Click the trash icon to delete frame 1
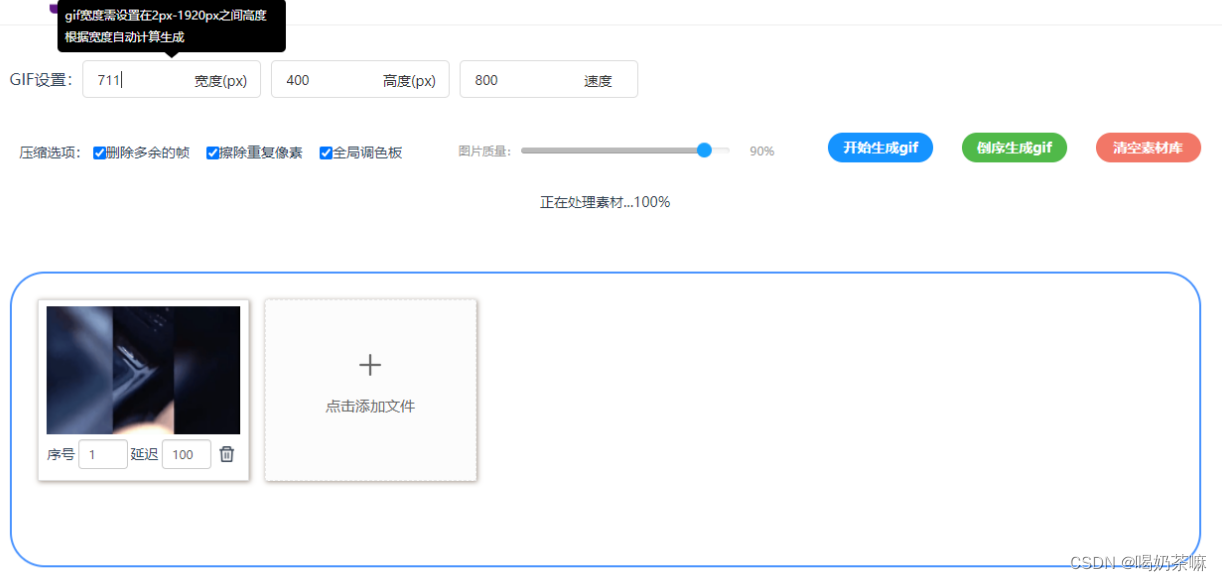 (x=227, y=454)
